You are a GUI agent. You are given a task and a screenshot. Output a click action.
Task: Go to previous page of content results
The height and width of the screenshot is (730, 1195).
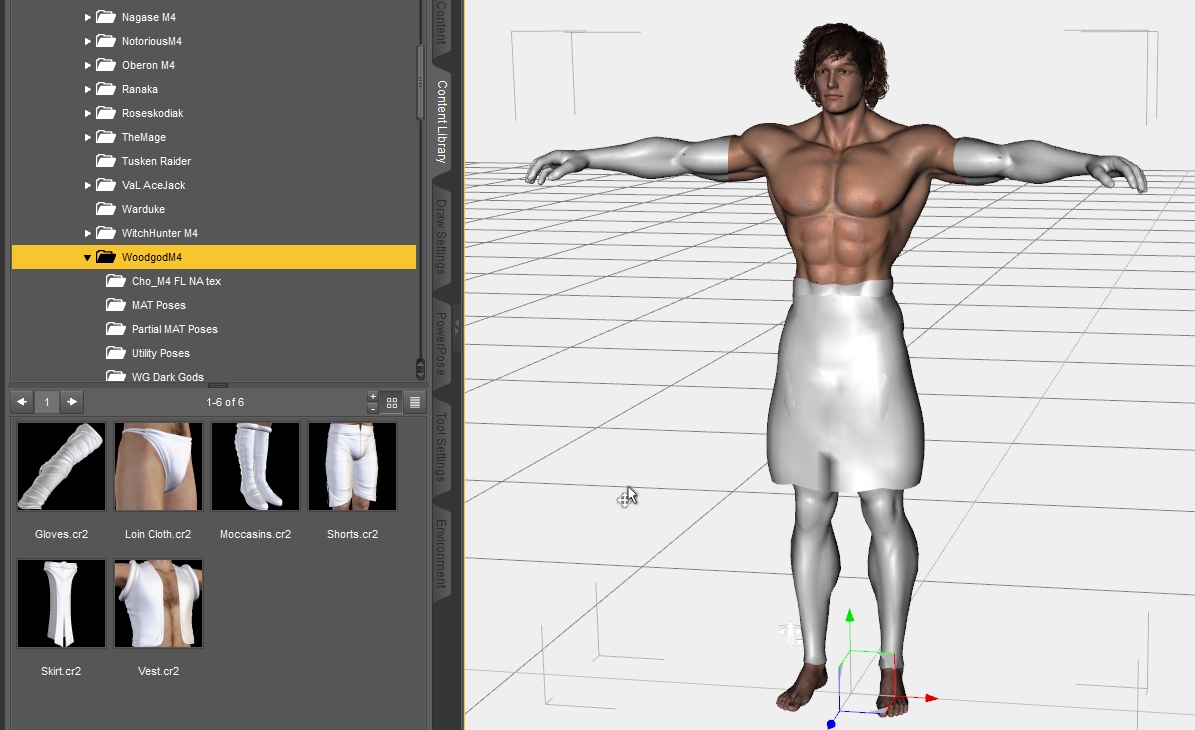[22, 402]
